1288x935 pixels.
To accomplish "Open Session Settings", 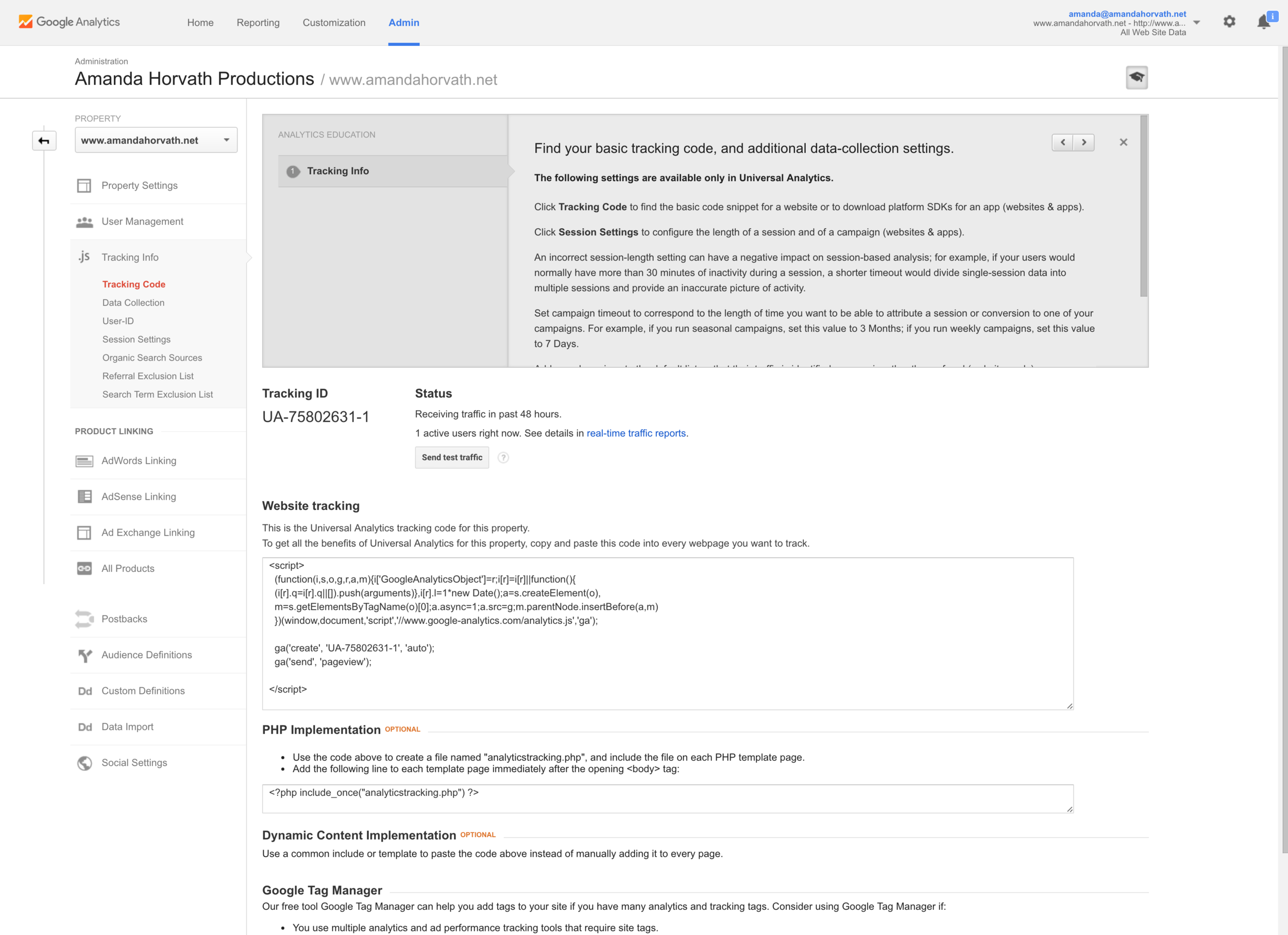I will click(x=137, y=339).
